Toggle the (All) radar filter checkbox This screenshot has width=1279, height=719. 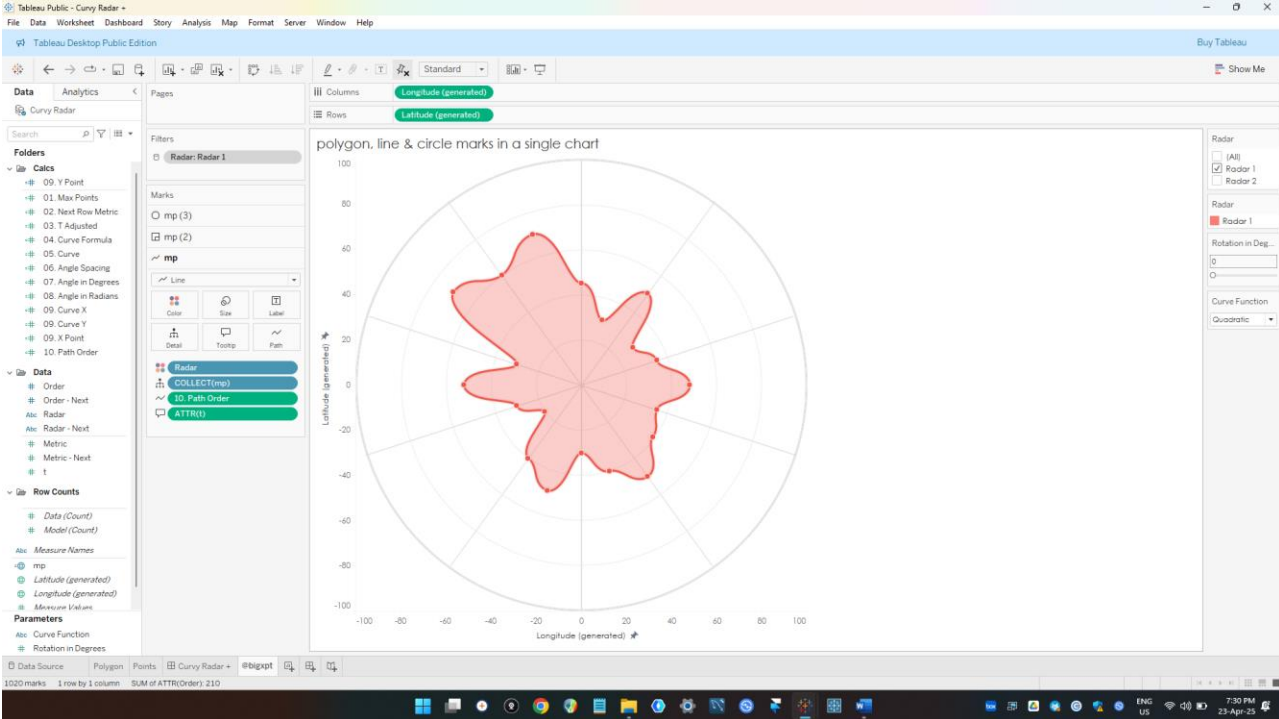pyautogui.click(x=1217, y=157)
